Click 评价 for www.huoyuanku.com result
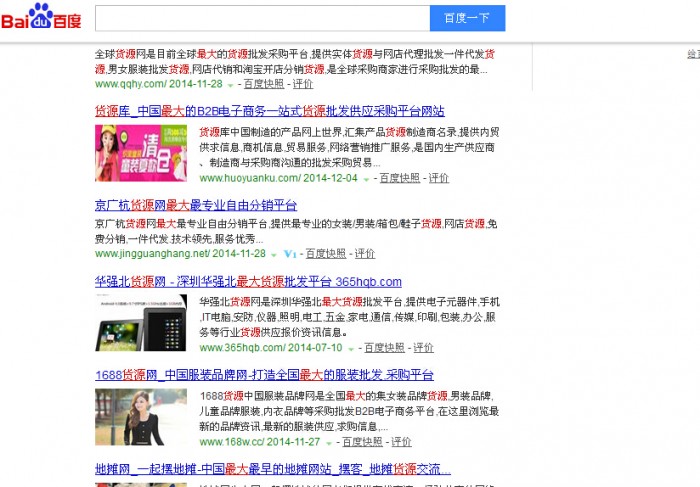 (439, 178)
